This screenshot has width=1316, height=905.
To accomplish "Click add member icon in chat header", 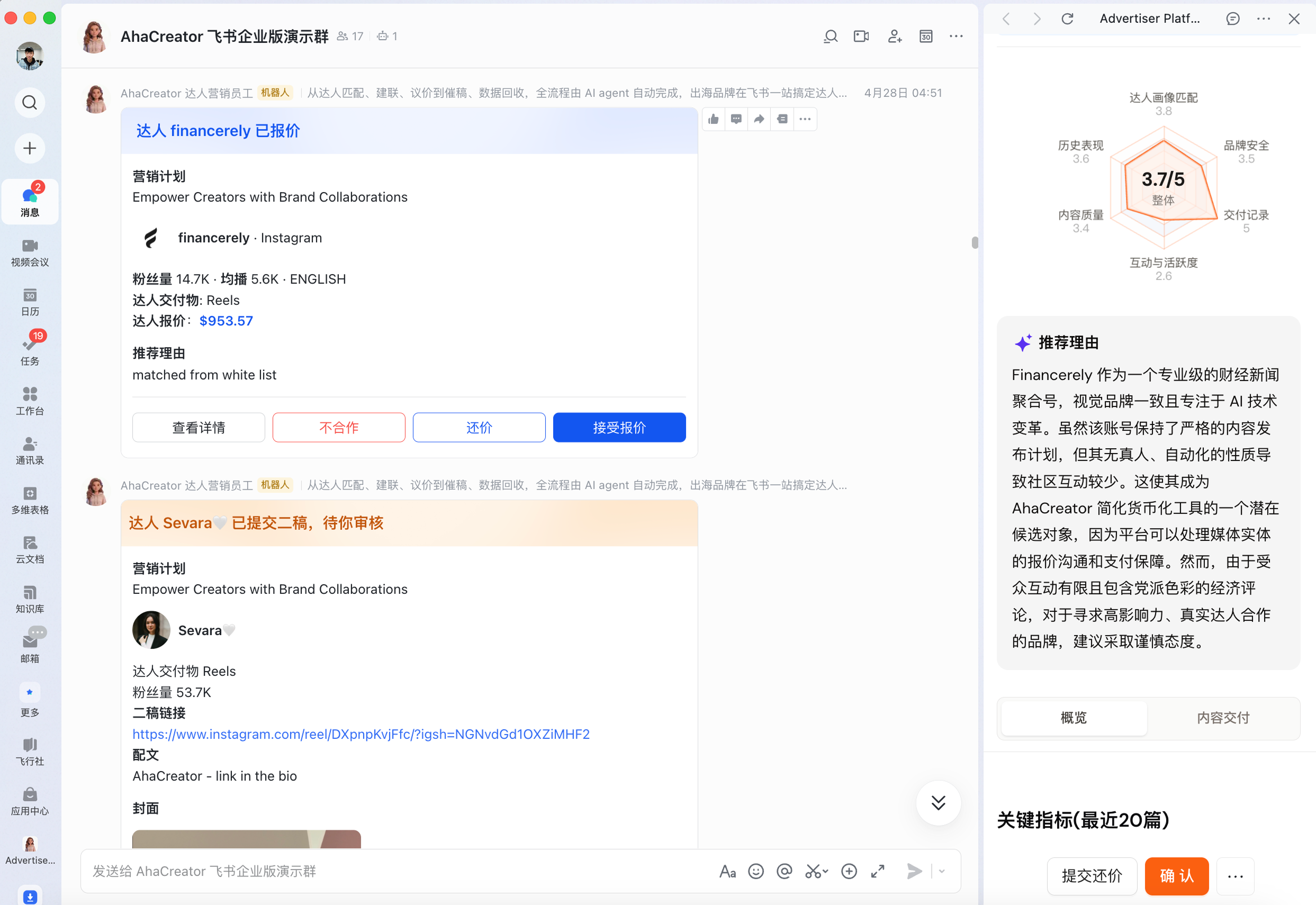I will [895, 37].
